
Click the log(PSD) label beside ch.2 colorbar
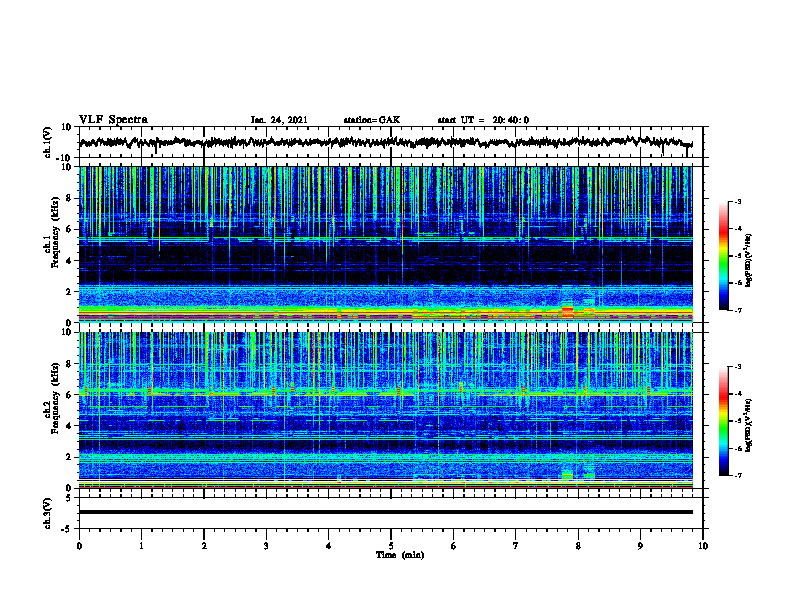click(x=749, y=425)
